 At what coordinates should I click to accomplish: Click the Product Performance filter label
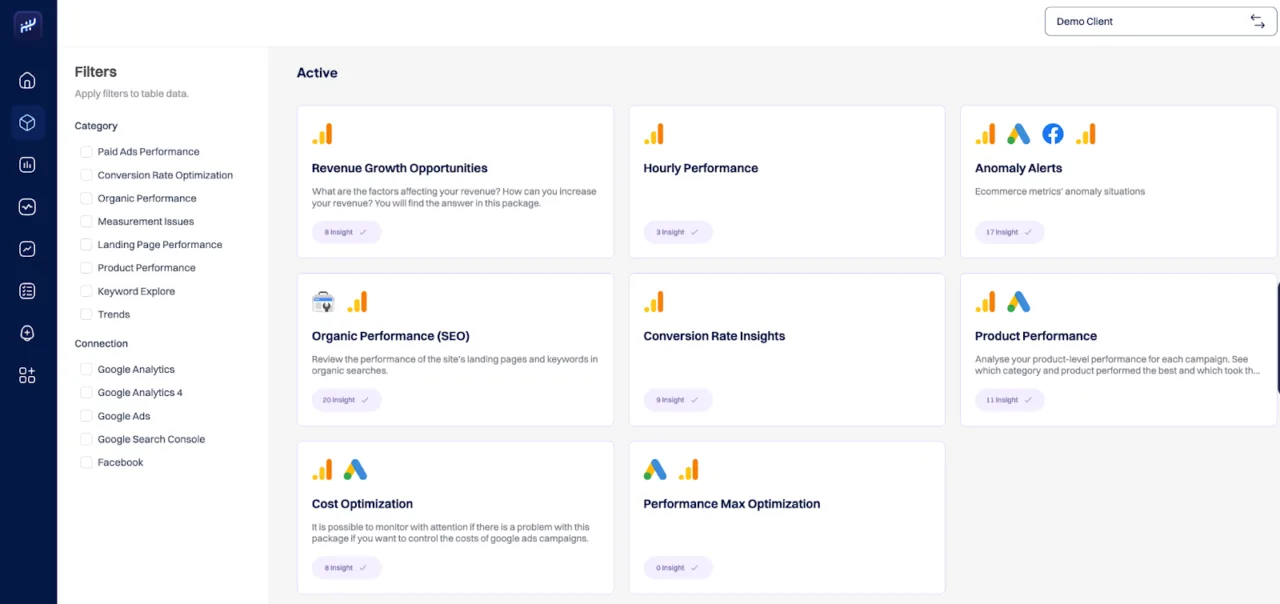pos(146,268)
